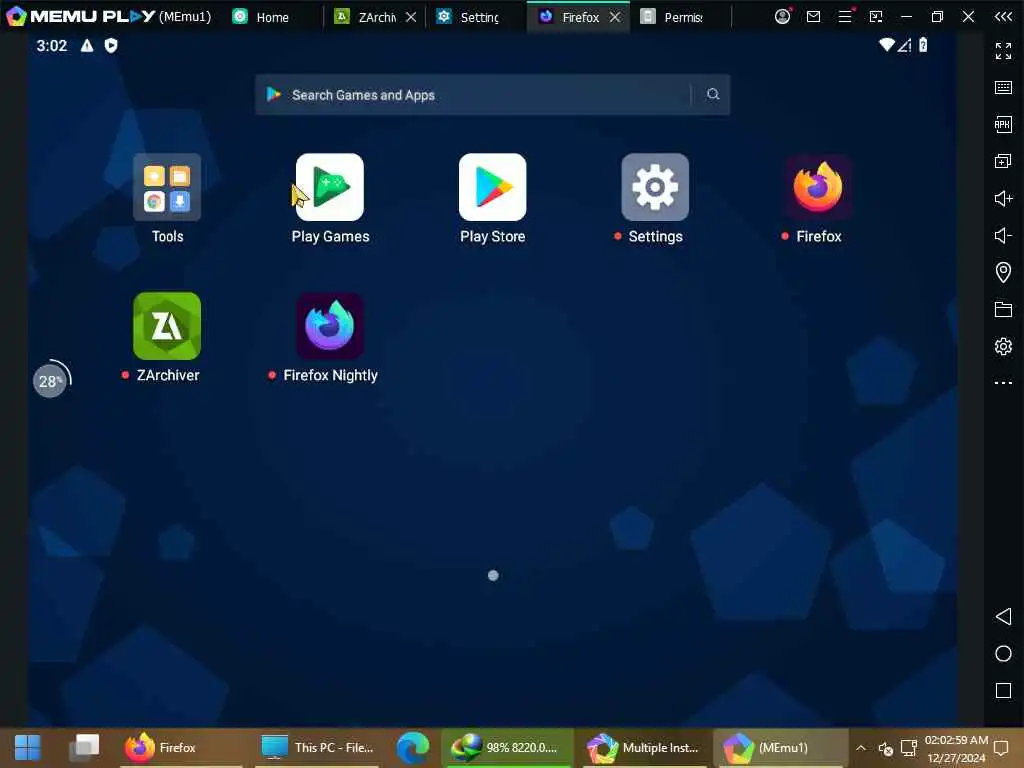Open the MEmu account profile icon
The image size is (1024, 768).
coord(782,16)
